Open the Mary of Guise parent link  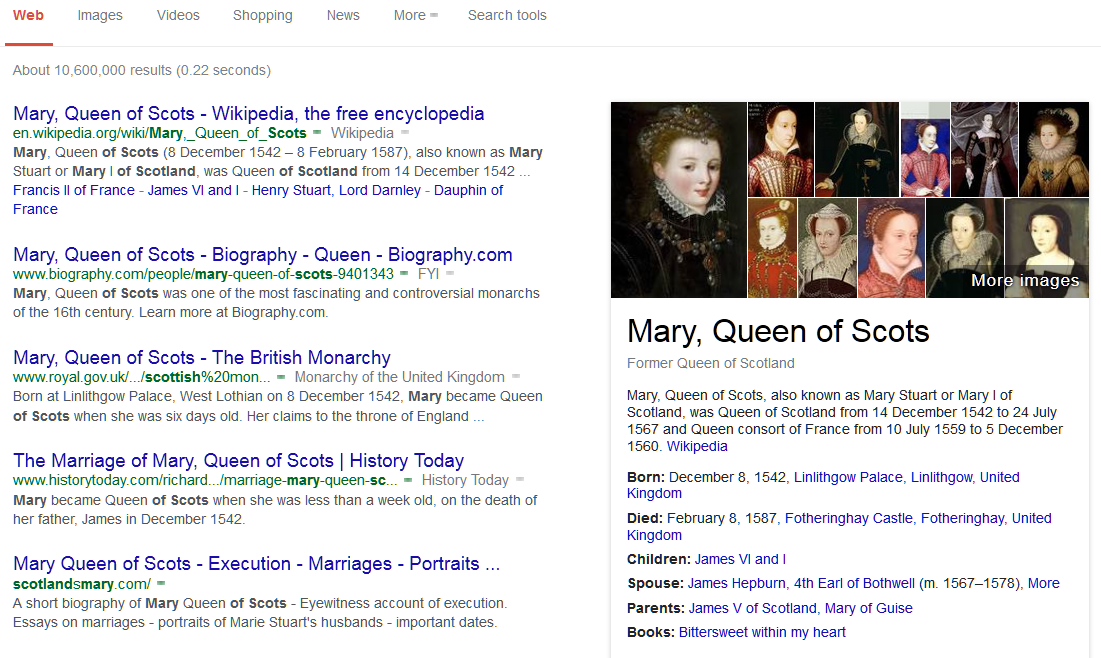click(869, 608)
